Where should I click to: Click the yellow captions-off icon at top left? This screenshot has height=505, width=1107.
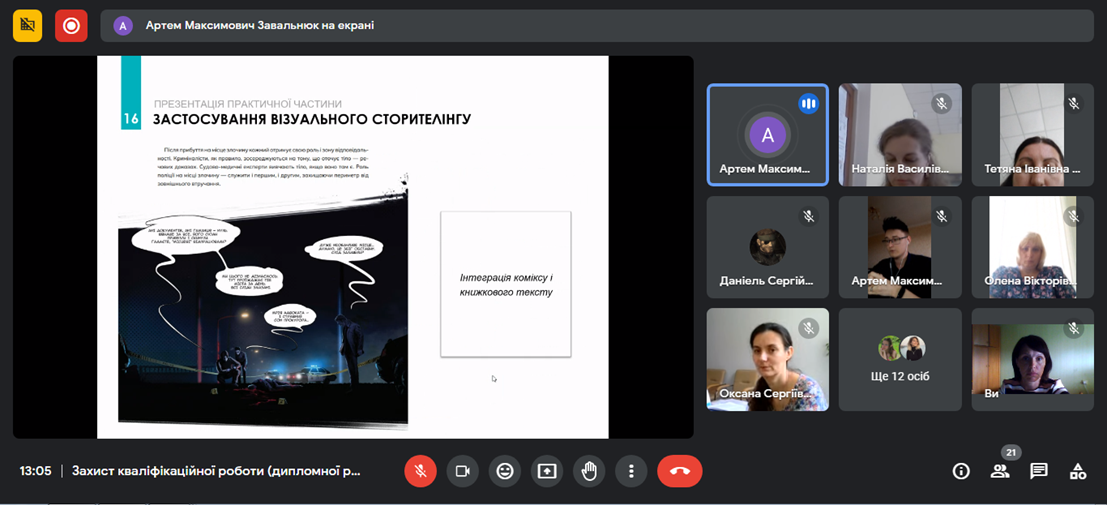(x=28, y=26)
